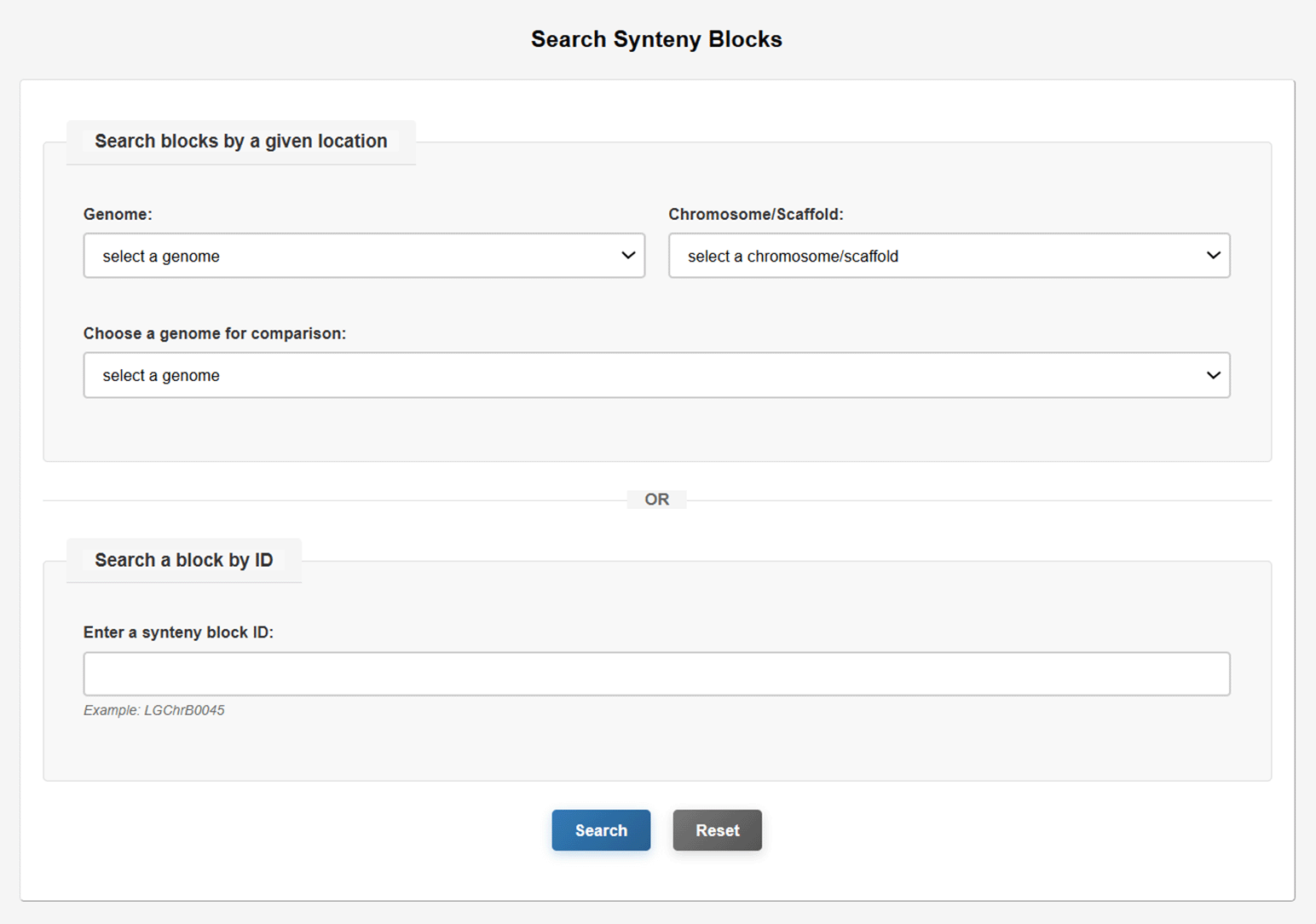Open the comparison genome dropdown
Image resolution: width=1316 pixels, height=924 pixels.
coord(656,375)
